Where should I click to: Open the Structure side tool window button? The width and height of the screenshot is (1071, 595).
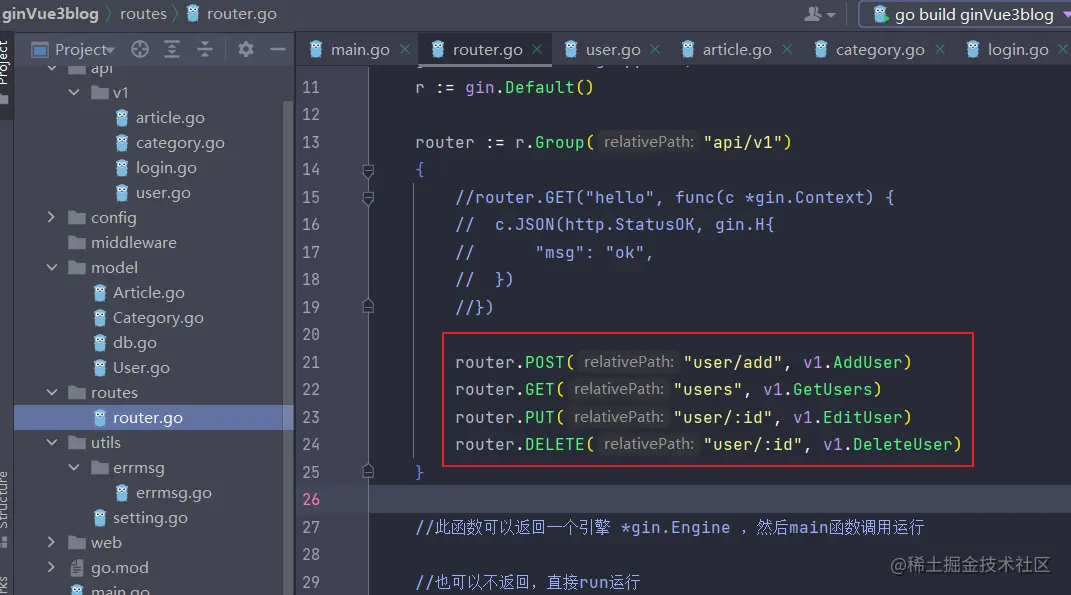click(5, 509)
